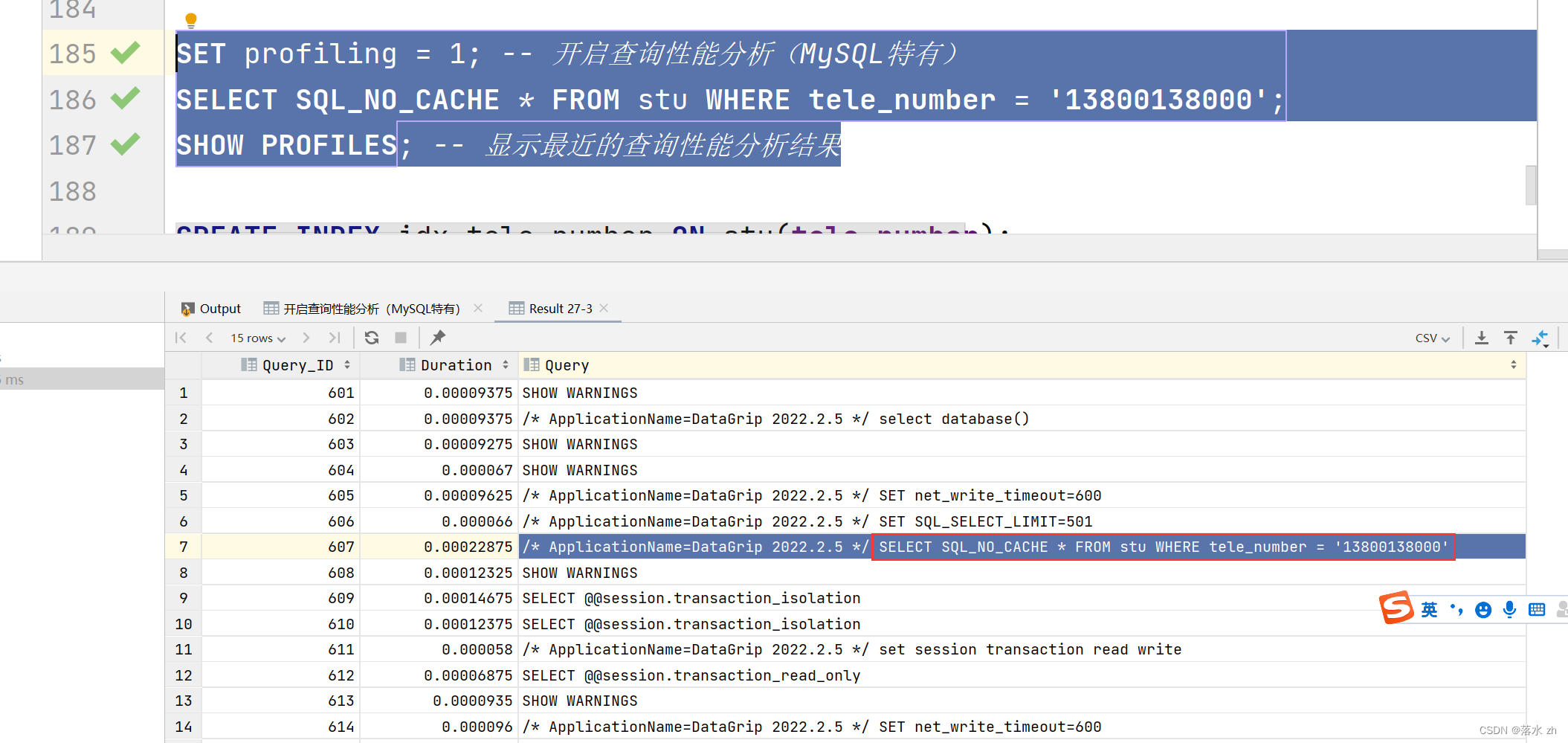
Task: Toggle Sogou English/Chinese mode icon
Action: click(1429, 610)
